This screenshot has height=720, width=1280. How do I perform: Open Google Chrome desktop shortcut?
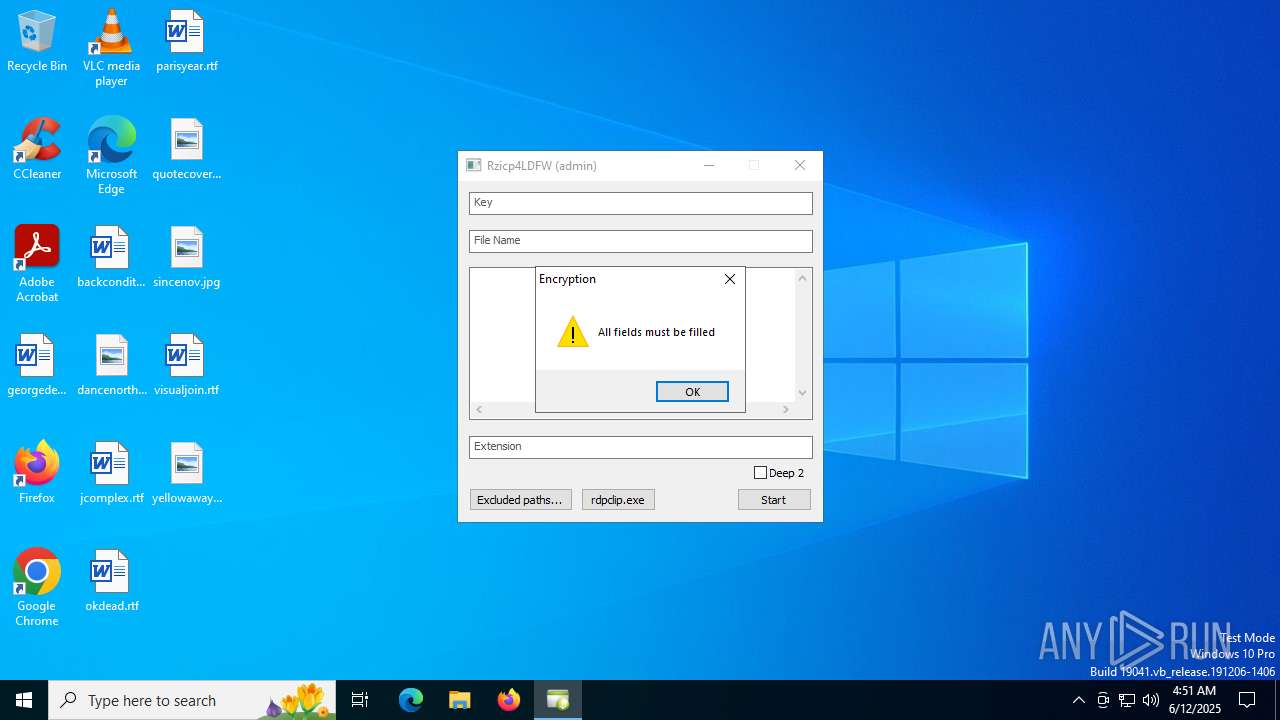tap(37, 588)
